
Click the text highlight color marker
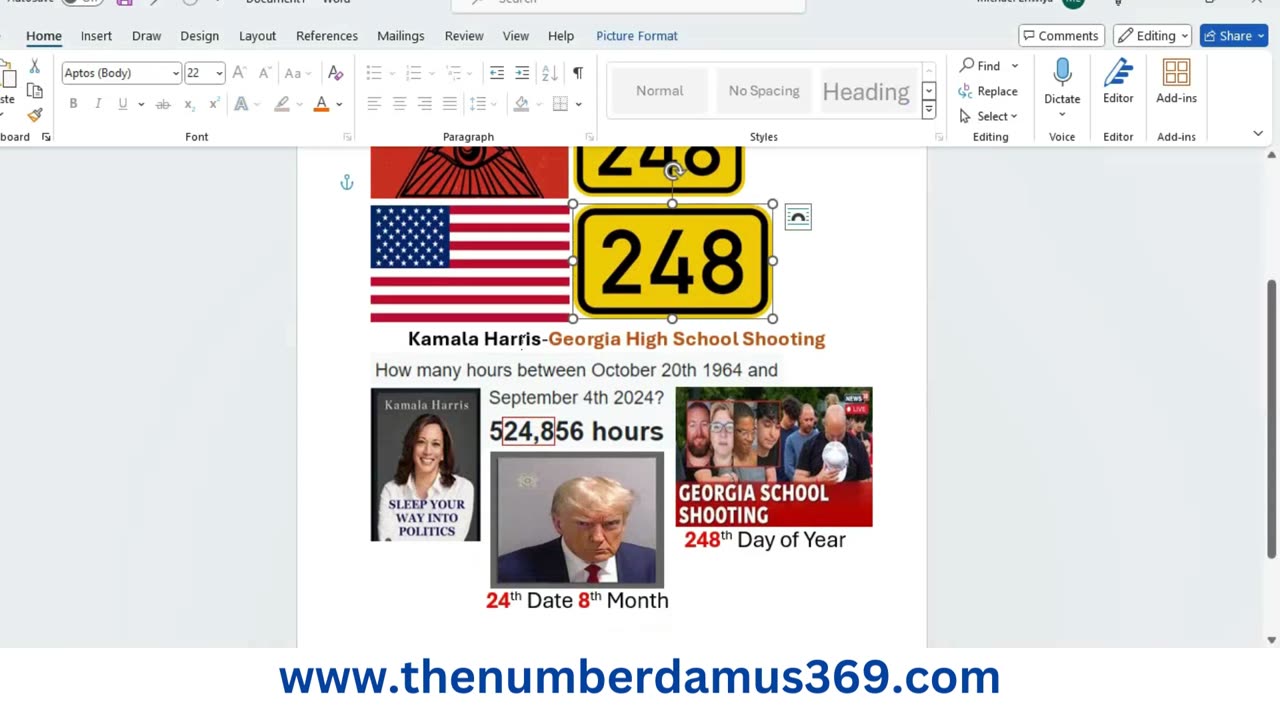pyautogui.click(x=283, y=104)
